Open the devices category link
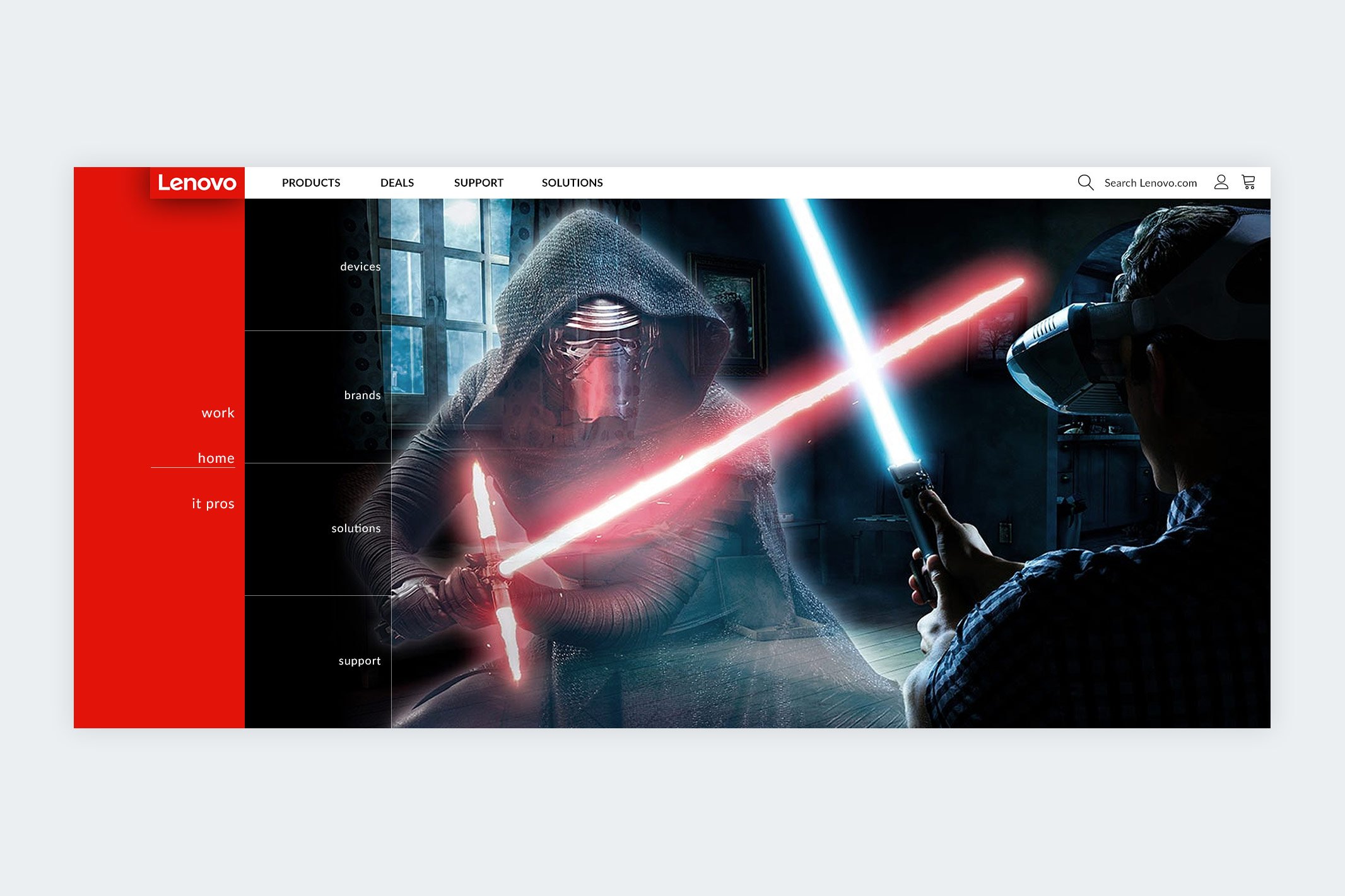The width and height of the screenshot is (1345, 896). pyautogui.click(x=360, y=267)
